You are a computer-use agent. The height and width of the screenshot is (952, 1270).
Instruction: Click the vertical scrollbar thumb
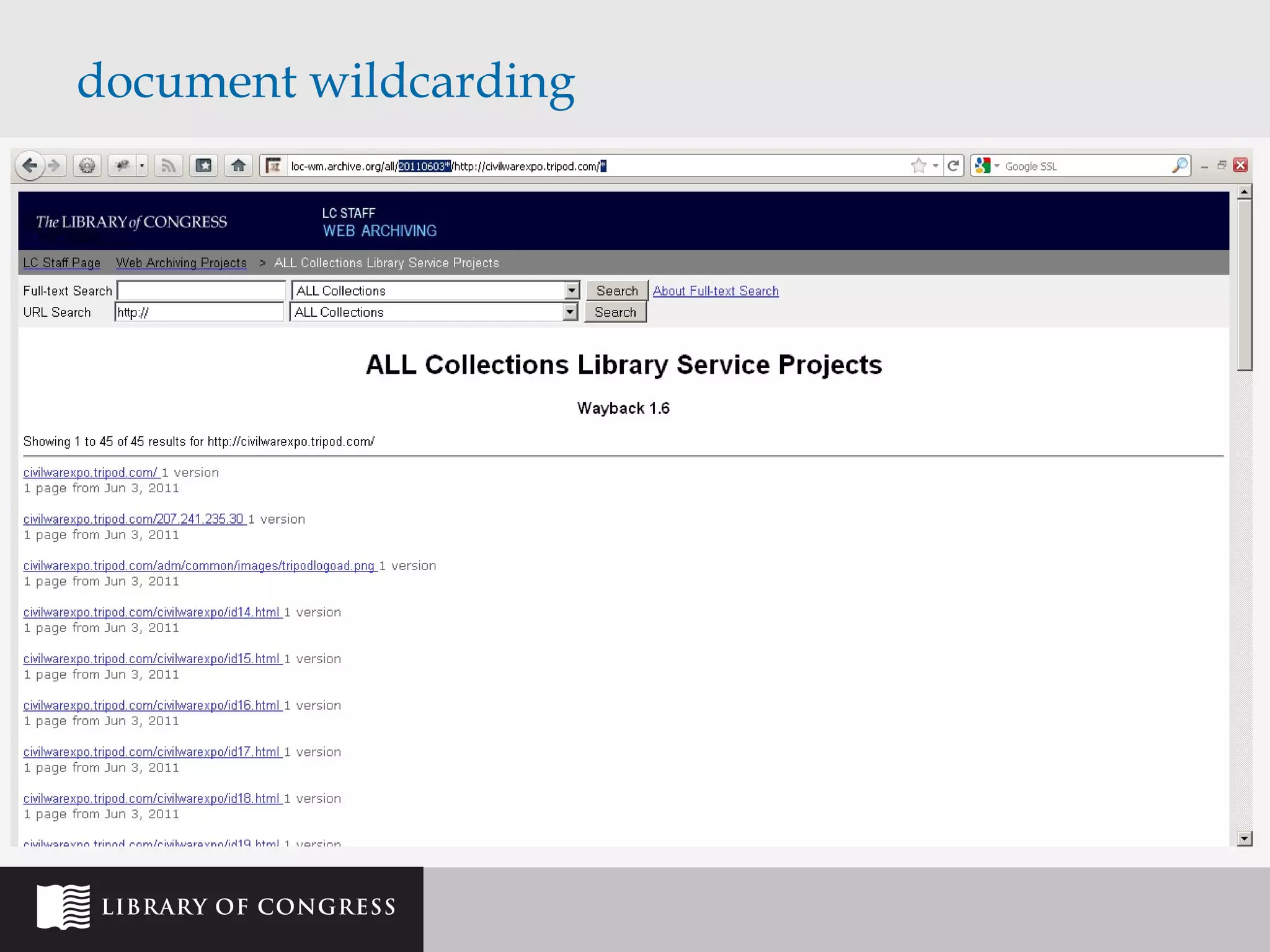[1244, 285]
